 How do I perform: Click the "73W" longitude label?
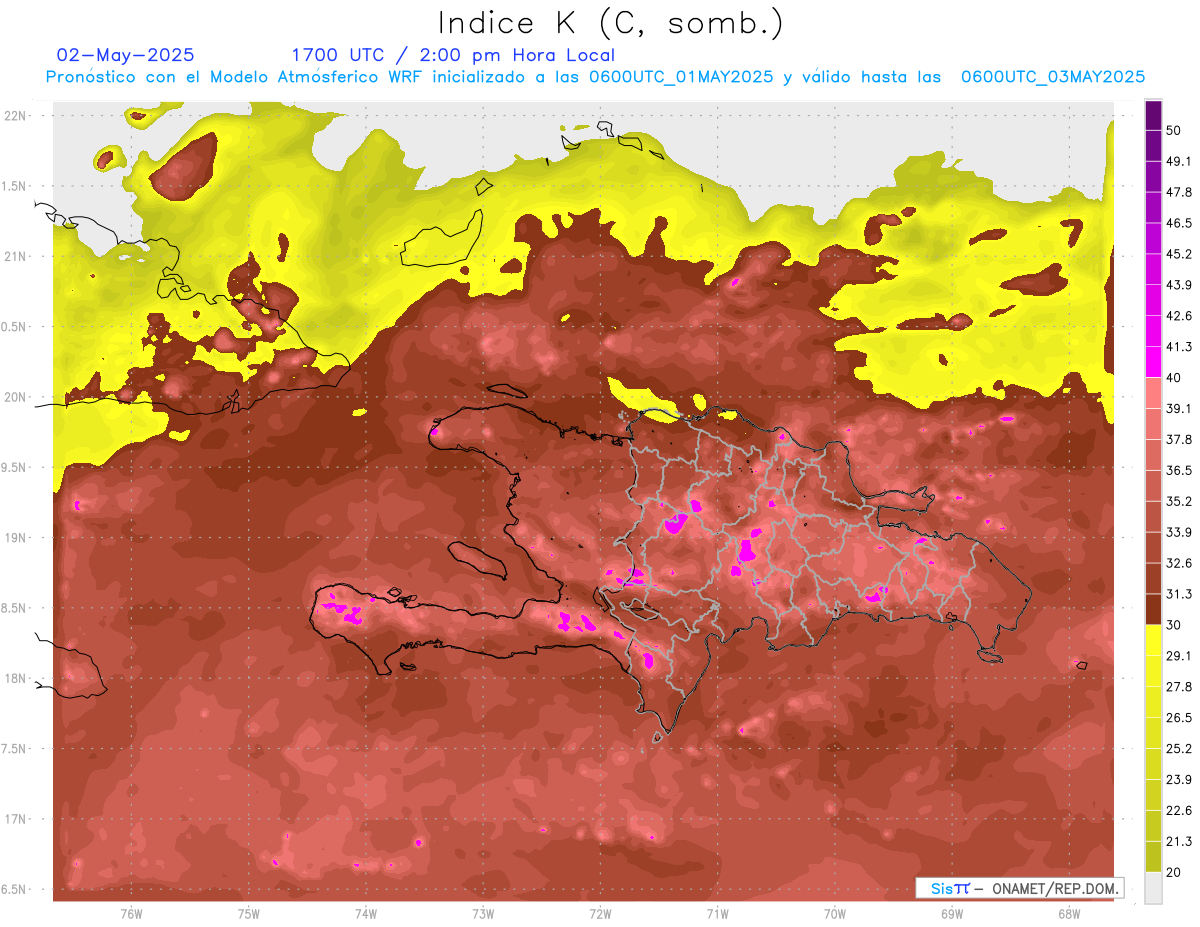tap(483, 914)
